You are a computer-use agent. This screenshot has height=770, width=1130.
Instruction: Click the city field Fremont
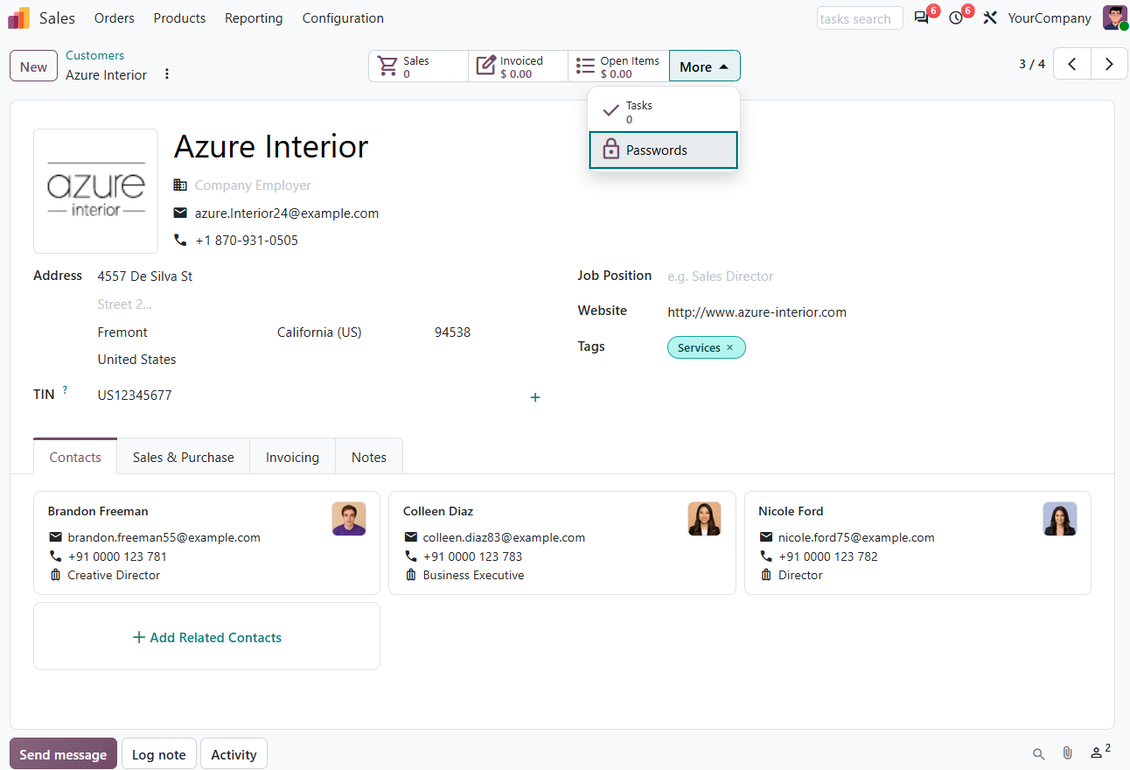pos(123,332)
